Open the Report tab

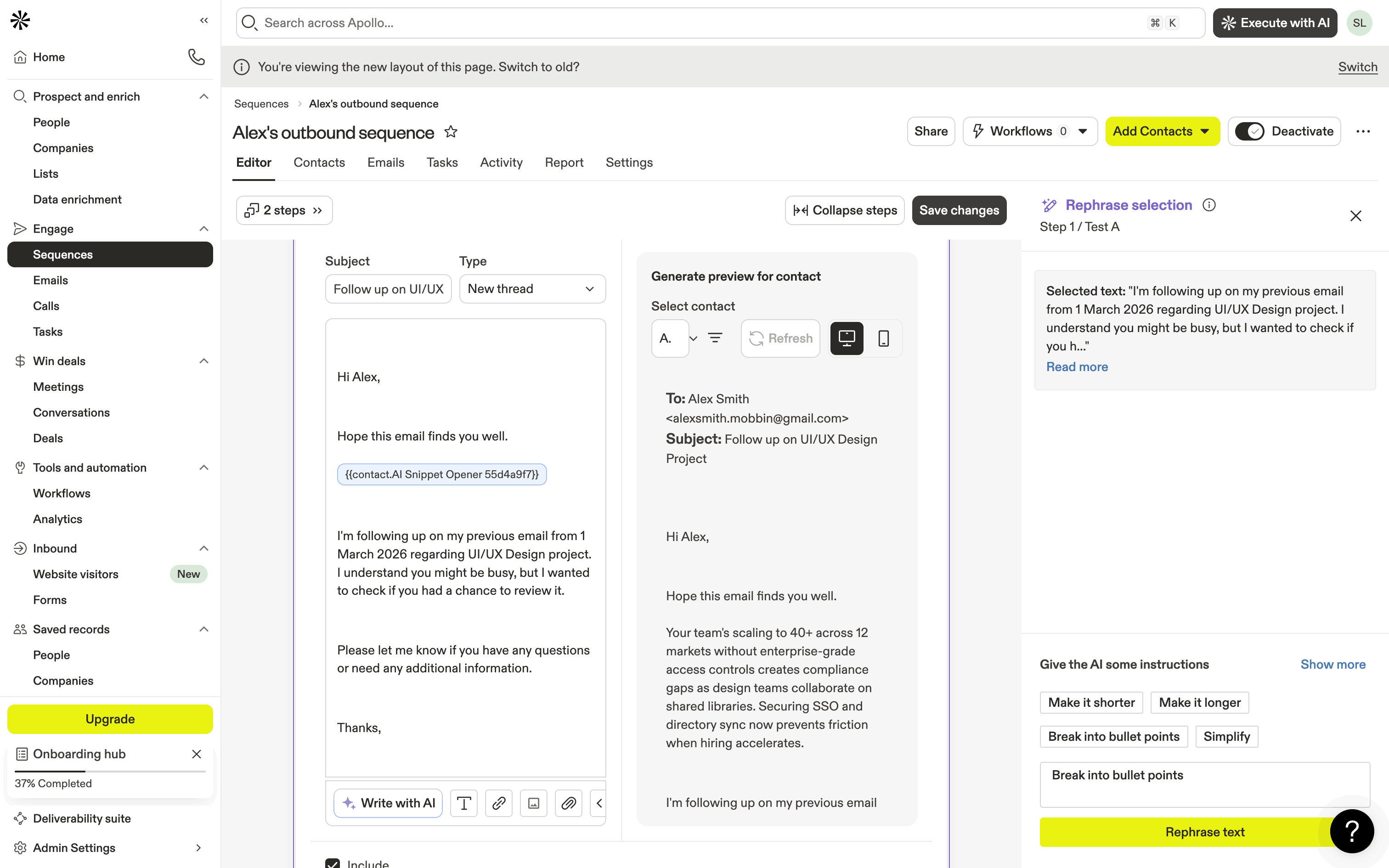564,163
